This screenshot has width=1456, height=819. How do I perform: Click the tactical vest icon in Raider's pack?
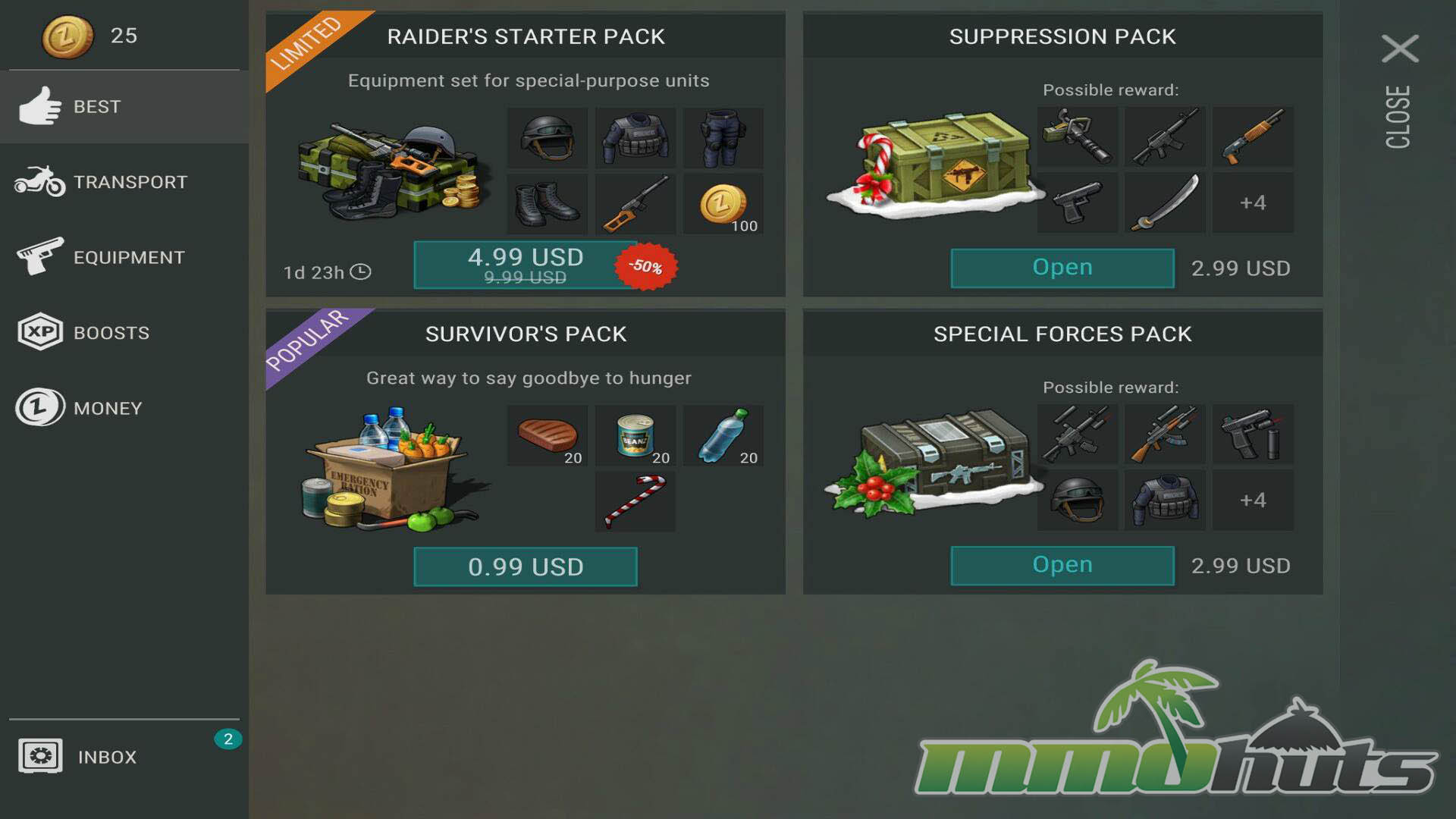point(635,137)
